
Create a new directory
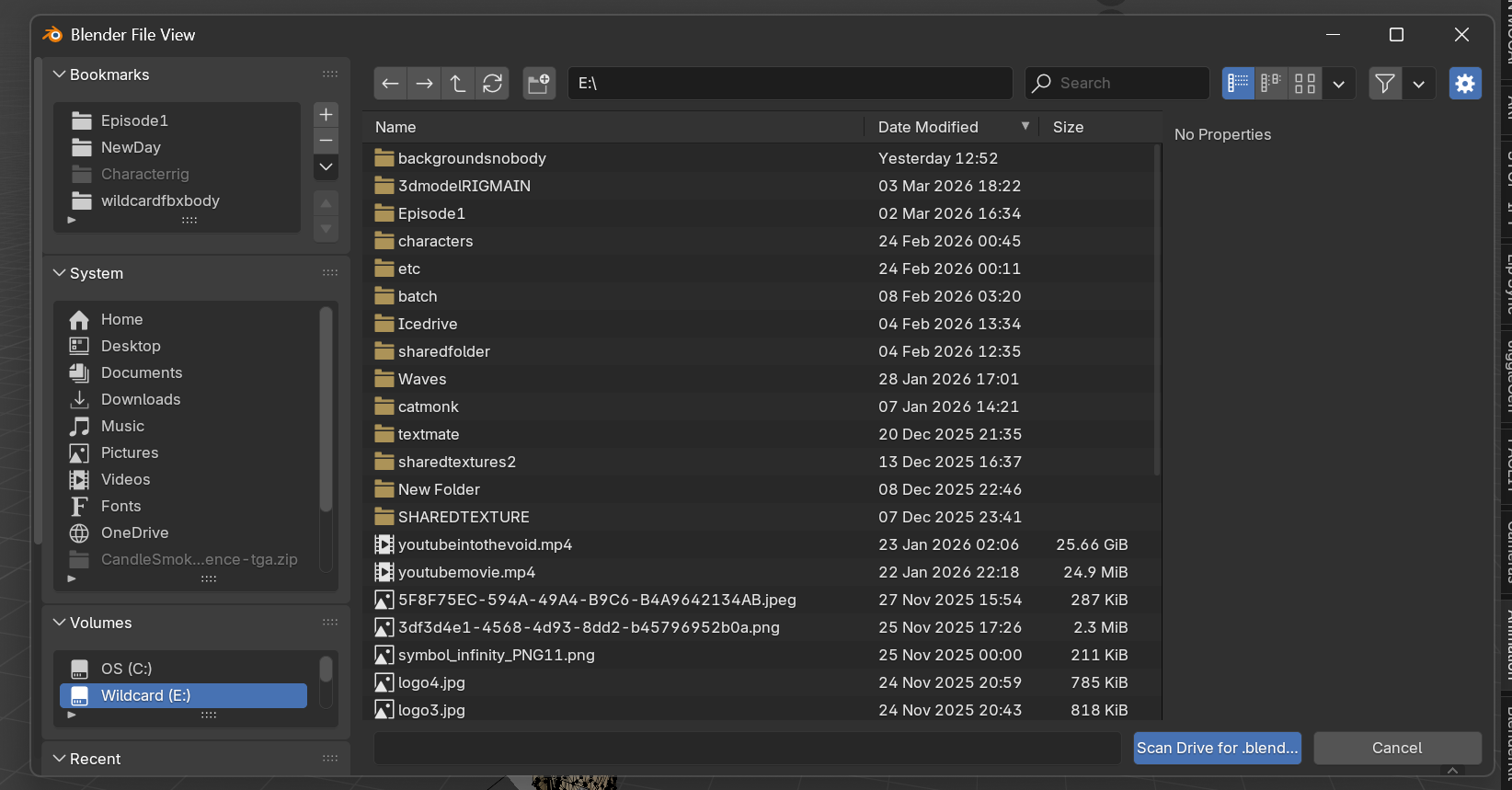click(x=539, y=84)
